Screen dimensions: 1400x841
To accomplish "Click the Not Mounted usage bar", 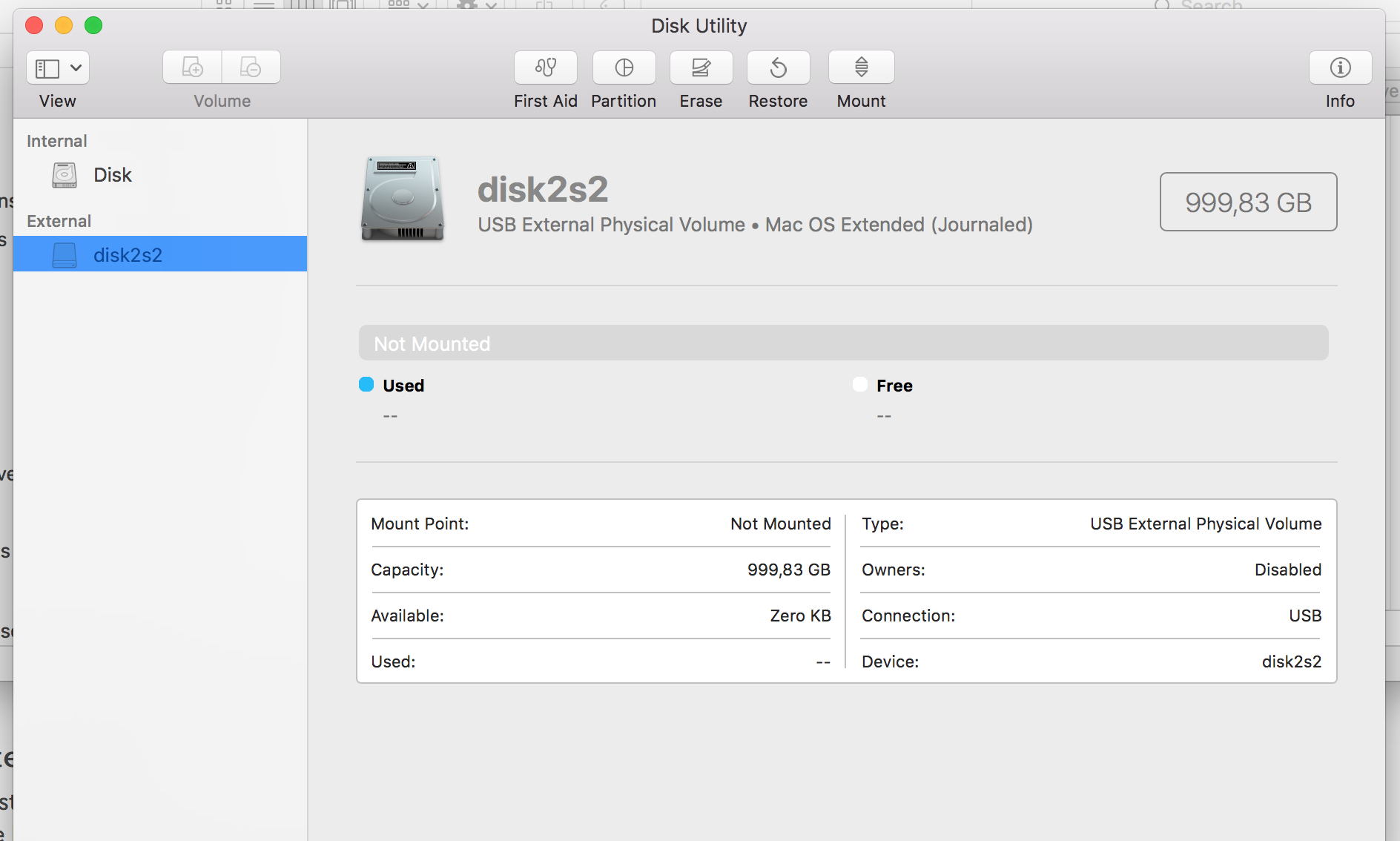I will pyautogui.click(x=844, y=343).
